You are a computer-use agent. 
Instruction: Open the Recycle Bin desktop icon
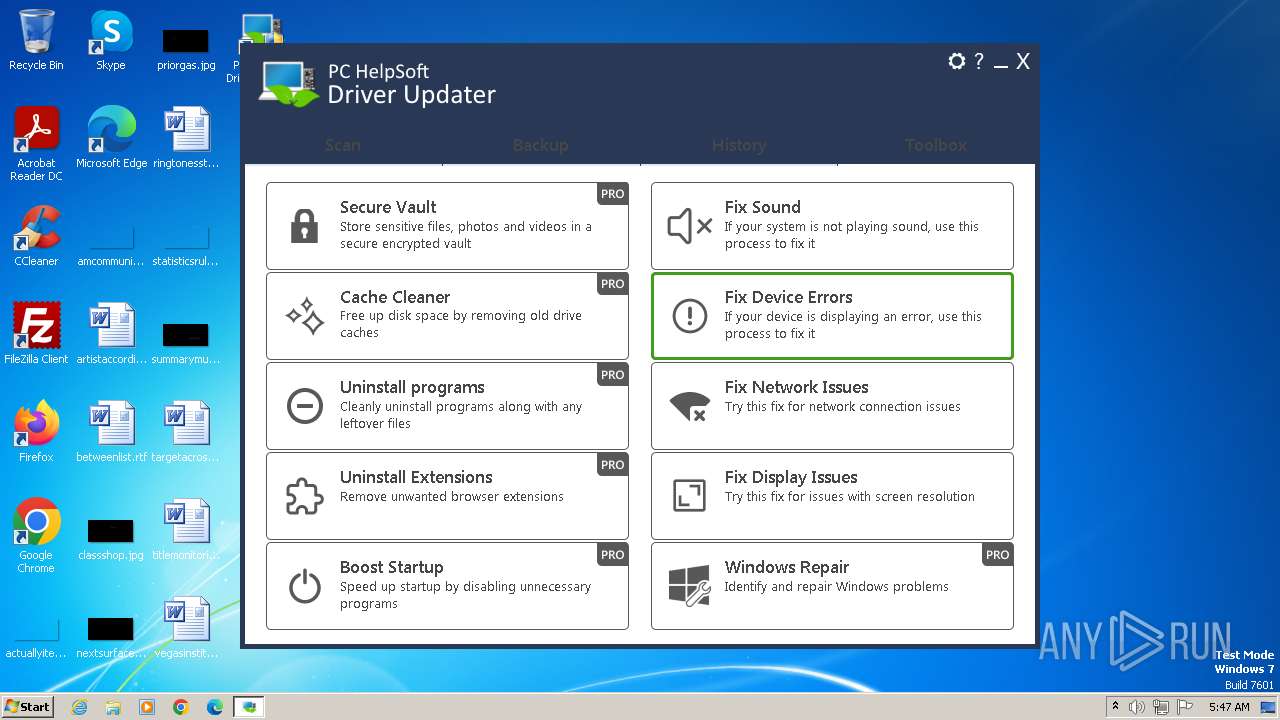[x=36, y=40]
